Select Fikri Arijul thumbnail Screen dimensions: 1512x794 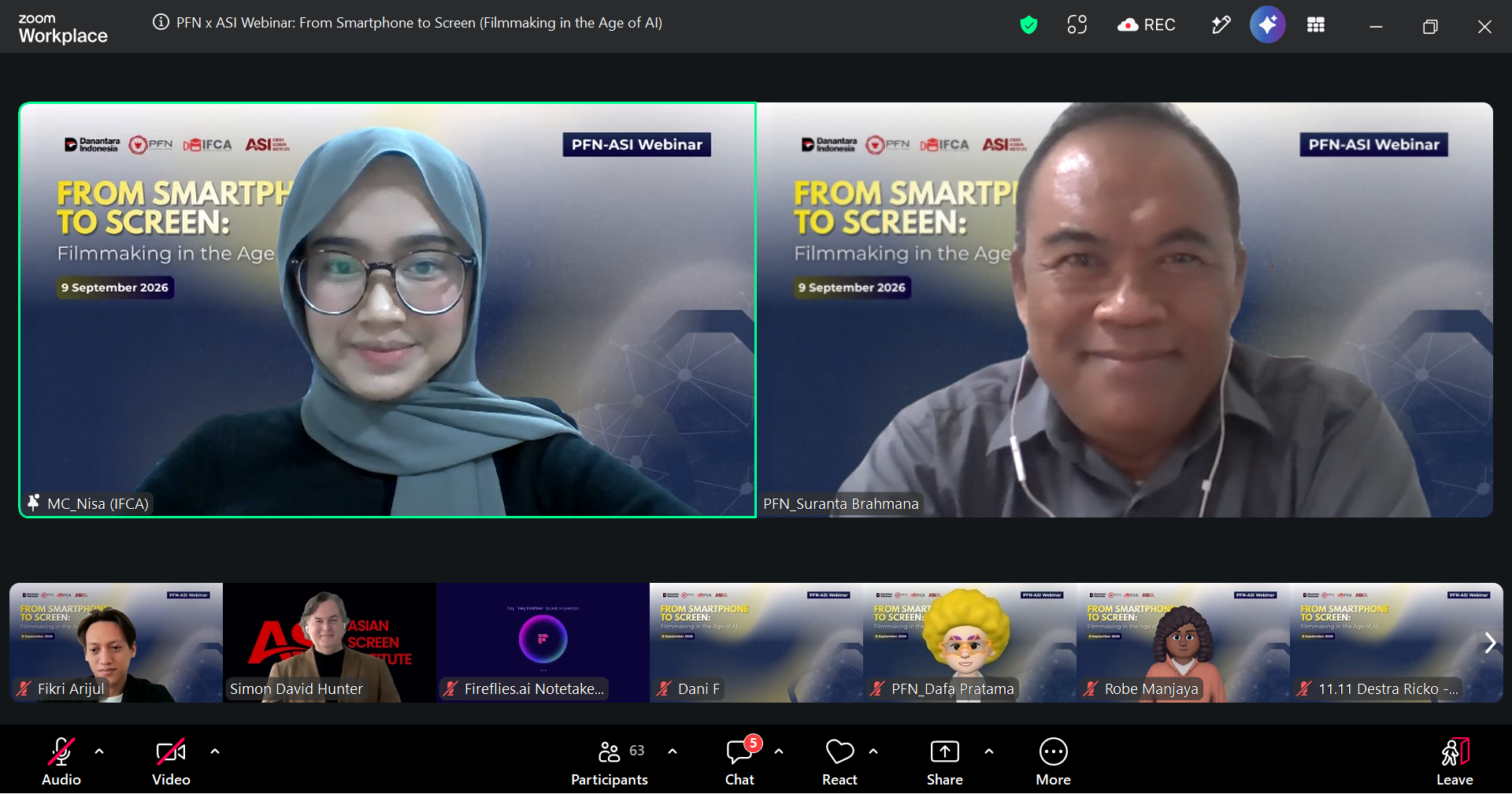click(x=116, y=643)
